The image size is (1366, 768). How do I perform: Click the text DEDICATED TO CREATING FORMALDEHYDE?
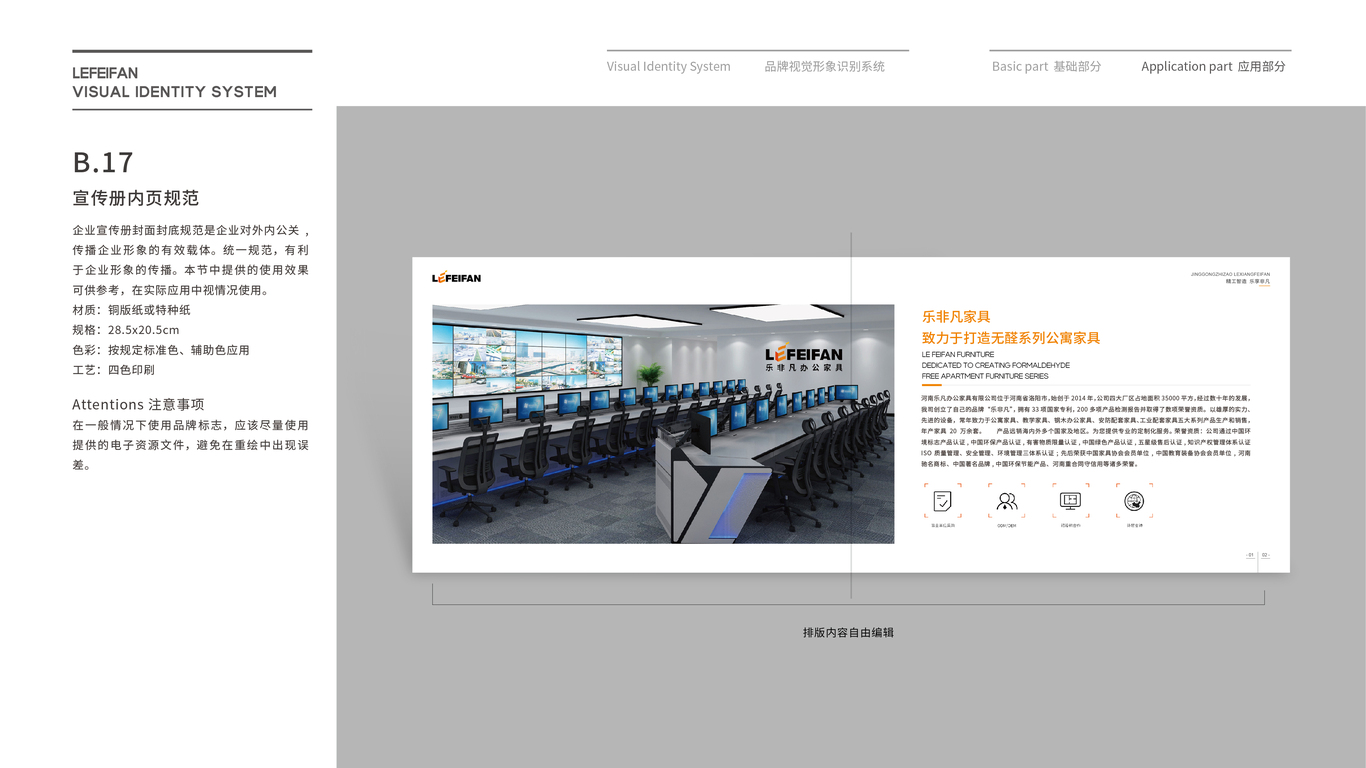tap(996, 366)
